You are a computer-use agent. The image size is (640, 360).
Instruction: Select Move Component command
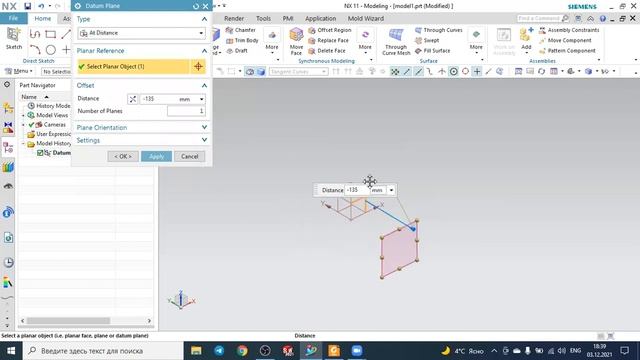tap(565, 40)
